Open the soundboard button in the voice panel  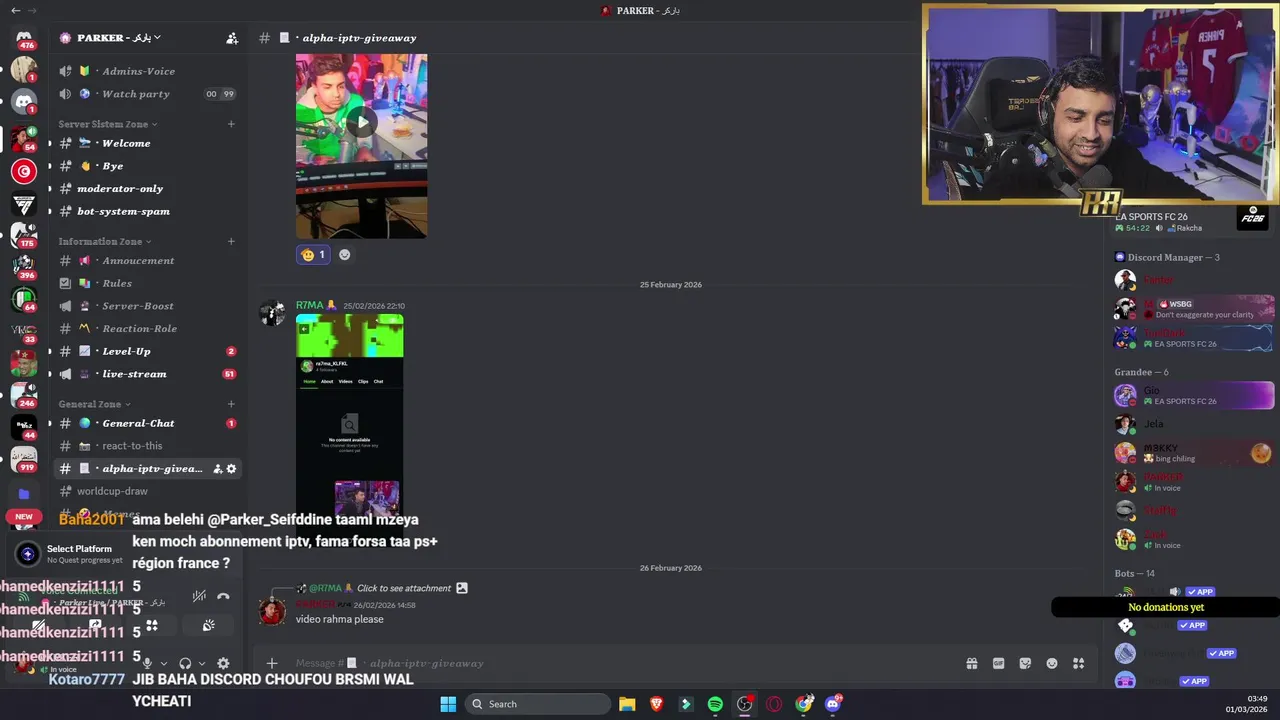point(208,625)
